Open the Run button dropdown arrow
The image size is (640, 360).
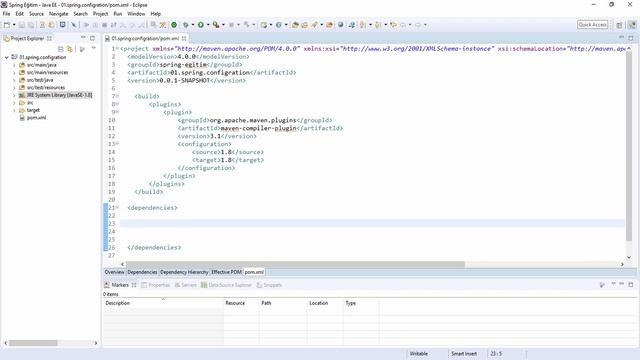tap(208, 25)
